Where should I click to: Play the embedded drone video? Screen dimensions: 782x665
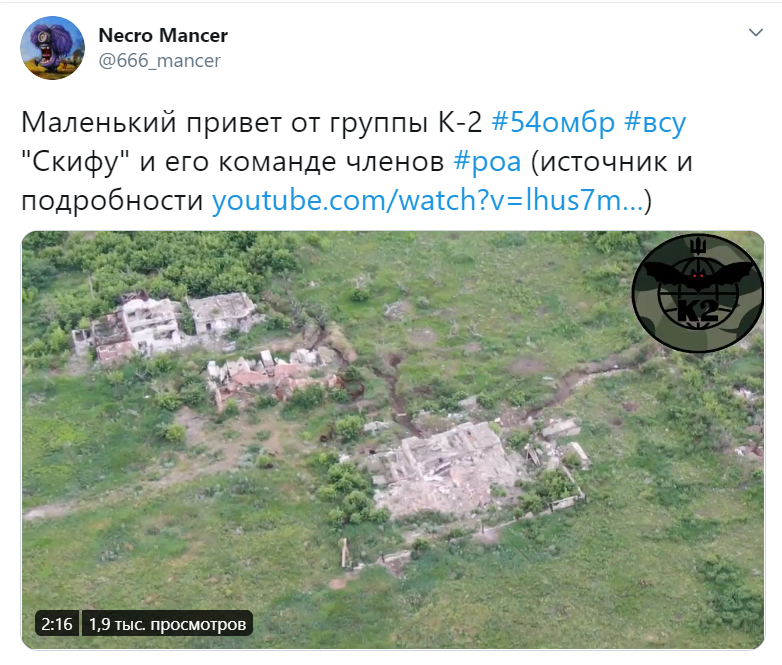click(x=392, y=440)
